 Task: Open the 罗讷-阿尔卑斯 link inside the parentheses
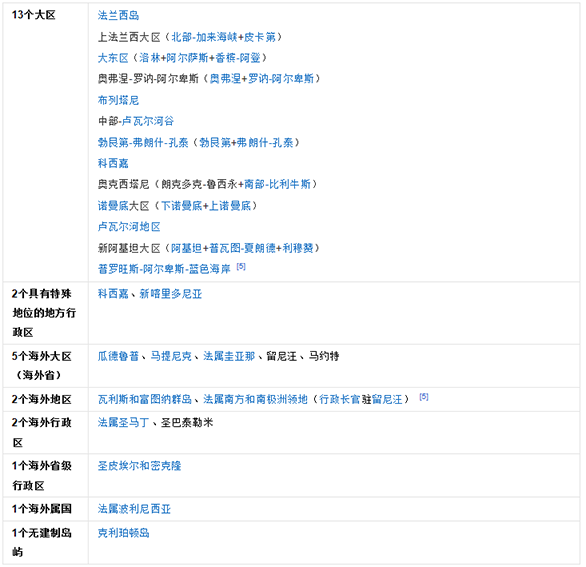click(x=281, y=78)
